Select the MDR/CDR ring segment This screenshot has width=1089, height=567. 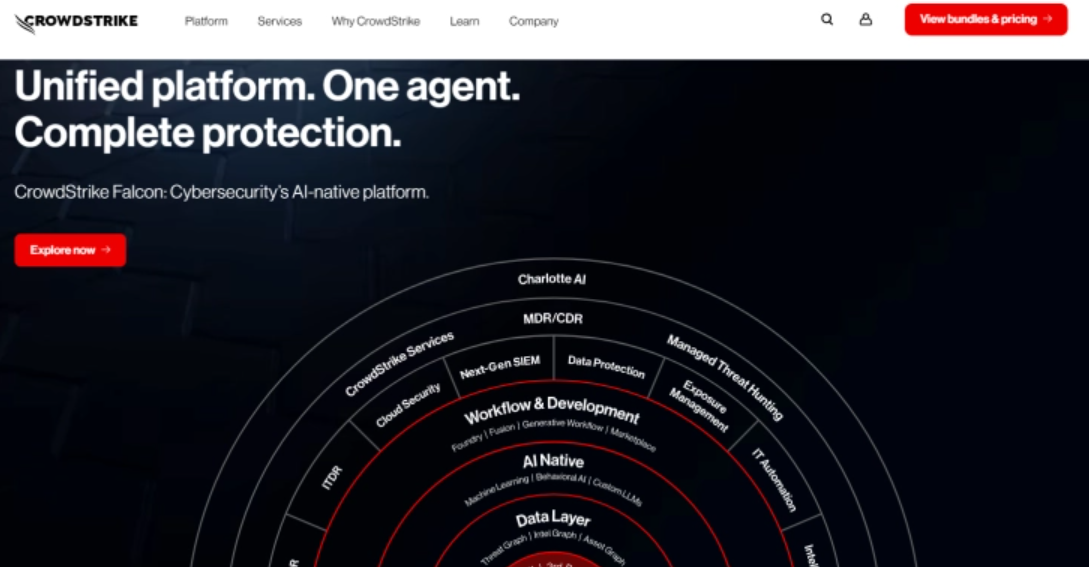[x=553, y=319]
